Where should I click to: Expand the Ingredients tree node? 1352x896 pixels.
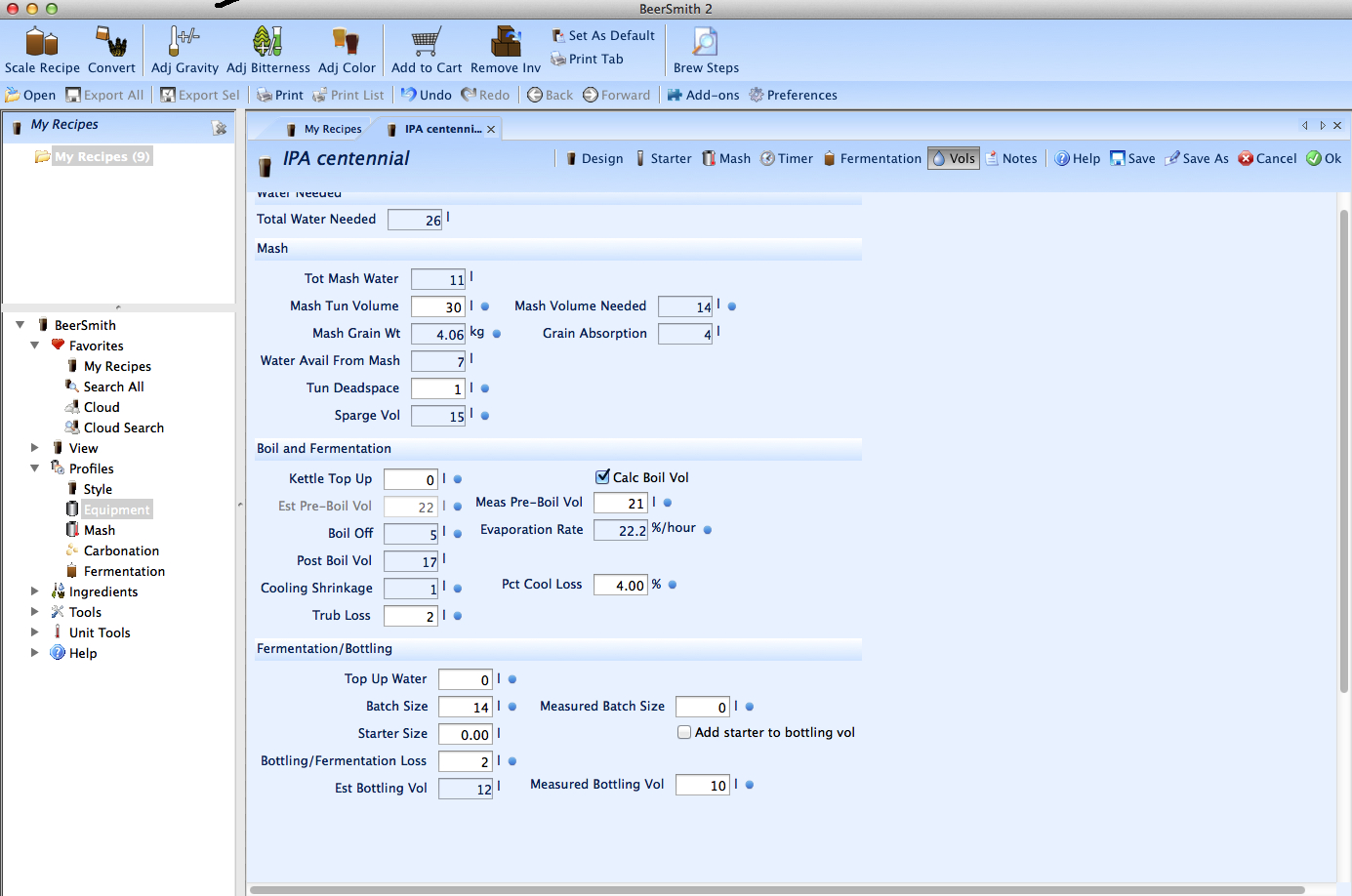[x=35, y=591]
